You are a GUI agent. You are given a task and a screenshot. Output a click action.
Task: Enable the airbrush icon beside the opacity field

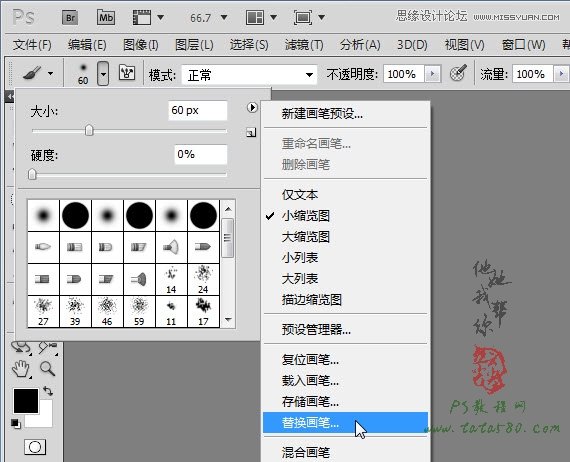coord(458,73)
